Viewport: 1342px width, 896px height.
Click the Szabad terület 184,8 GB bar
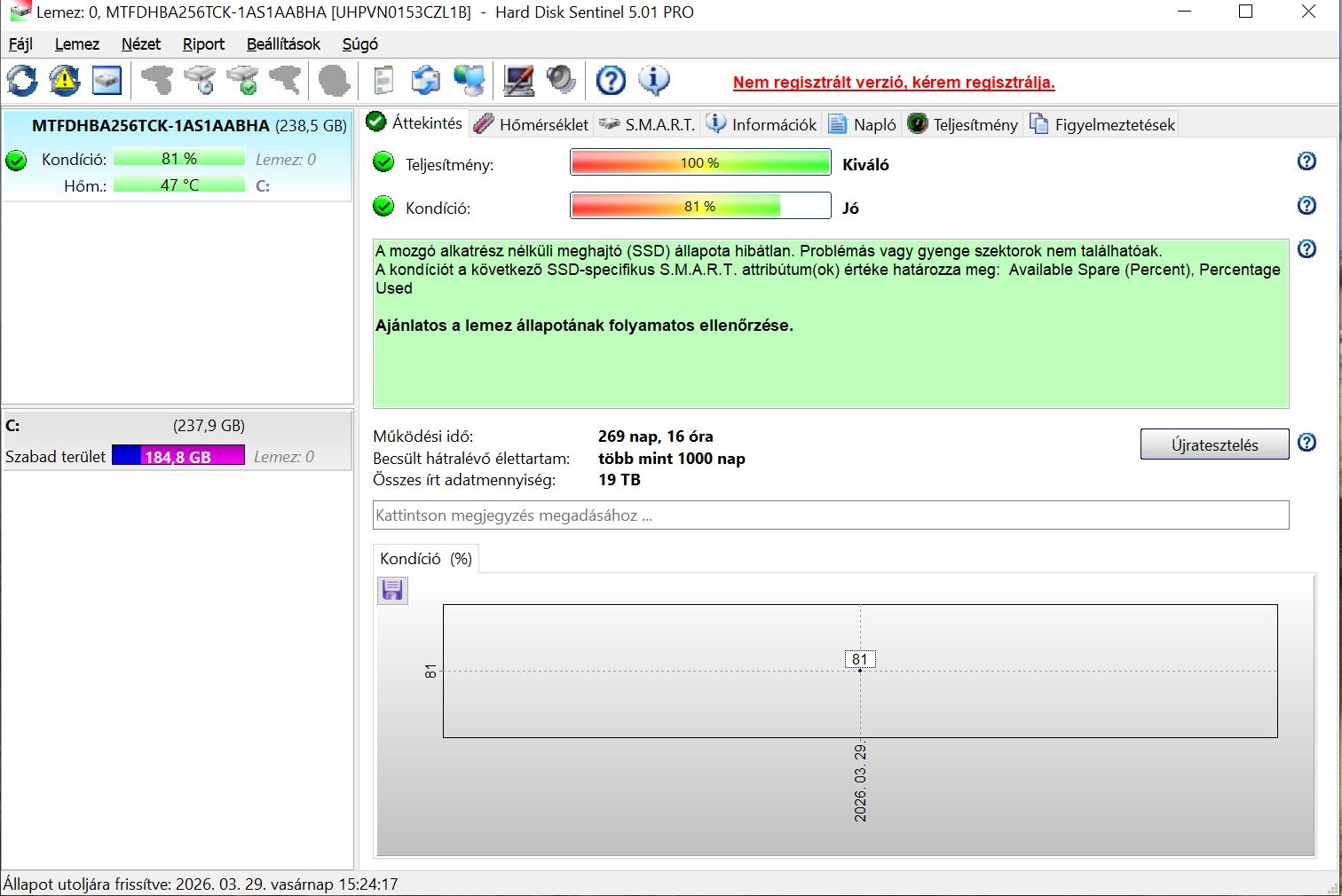pyautogui.click(x=178, y=456)
